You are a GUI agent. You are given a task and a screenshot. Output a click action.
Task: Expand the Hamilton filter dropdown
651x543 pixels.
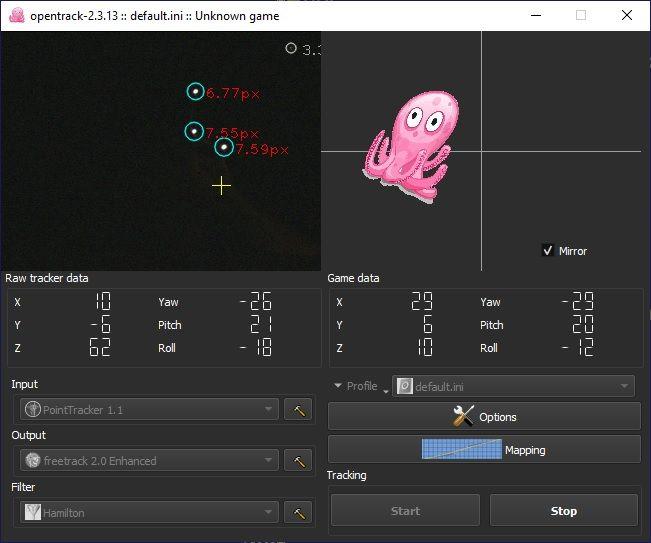pyautogui.click(x=149, y=513)
